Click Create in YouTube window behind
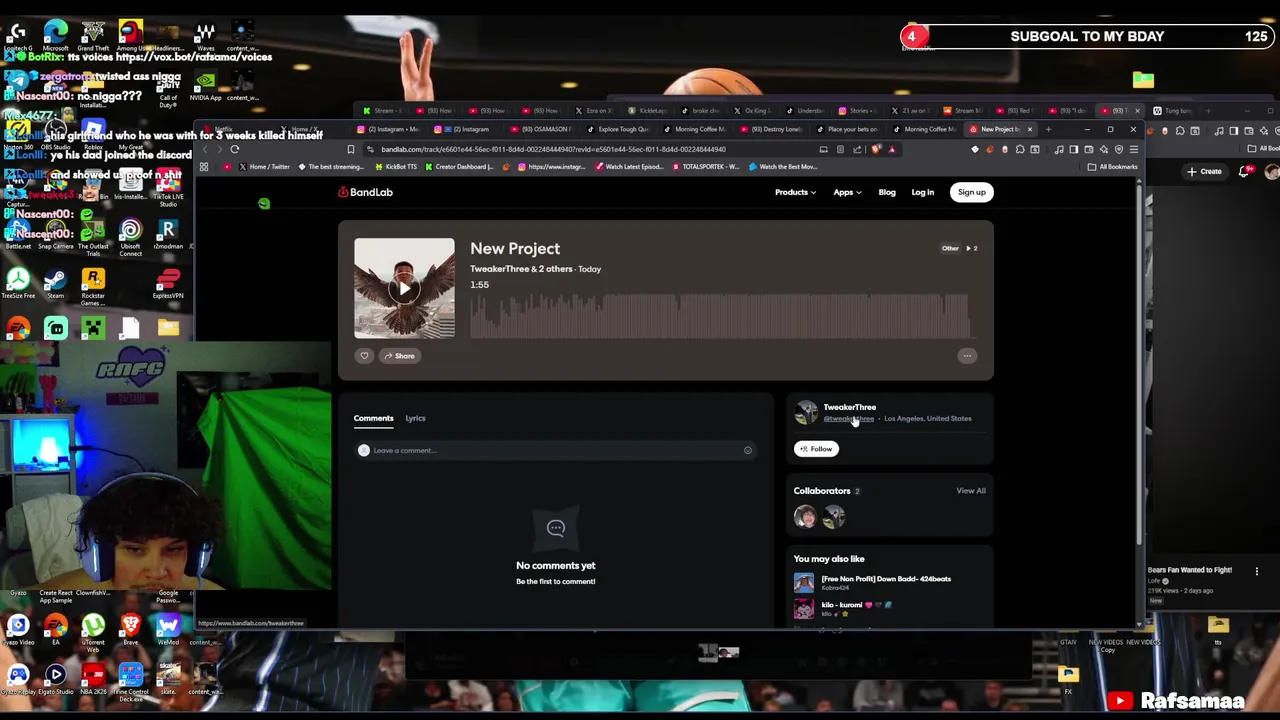 1205,172
